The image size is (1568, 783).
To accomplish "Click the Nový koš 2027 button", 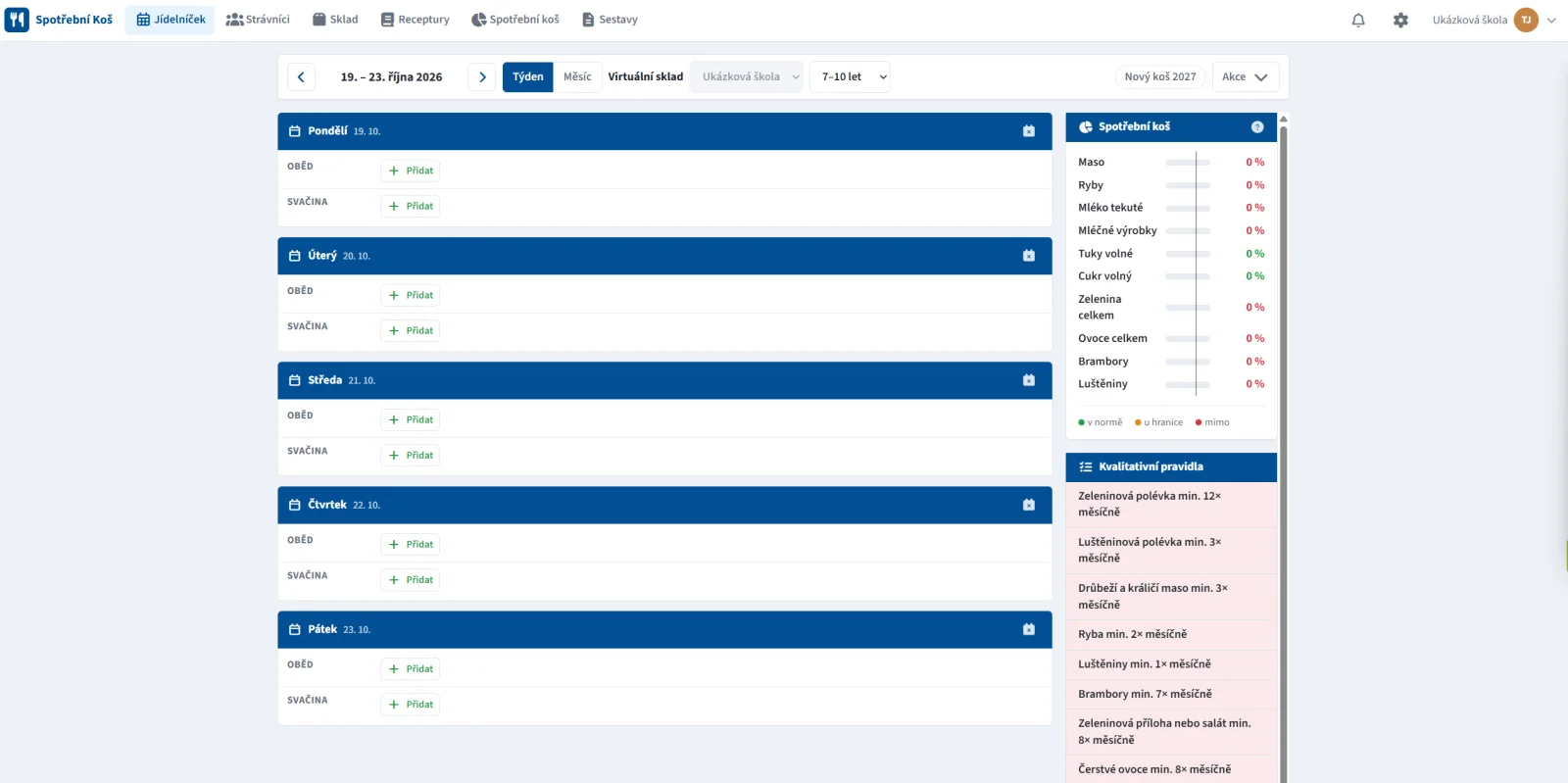I will coord(1160,76).
